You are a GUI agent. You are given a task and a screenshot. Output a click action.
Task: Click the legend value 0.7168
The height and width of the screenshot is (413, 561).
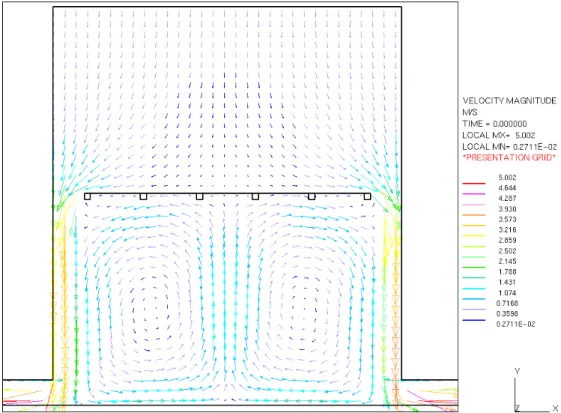(506, 303)
